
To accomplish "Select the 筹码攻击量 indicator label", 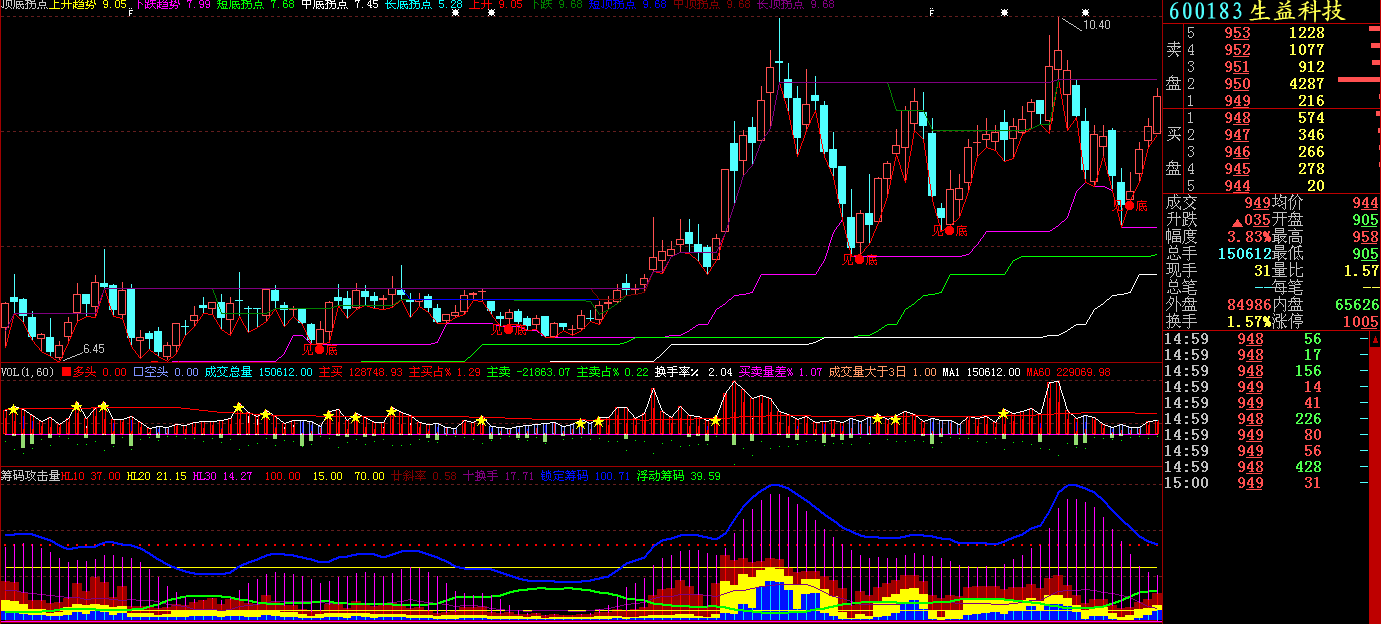I will (30, 476).
